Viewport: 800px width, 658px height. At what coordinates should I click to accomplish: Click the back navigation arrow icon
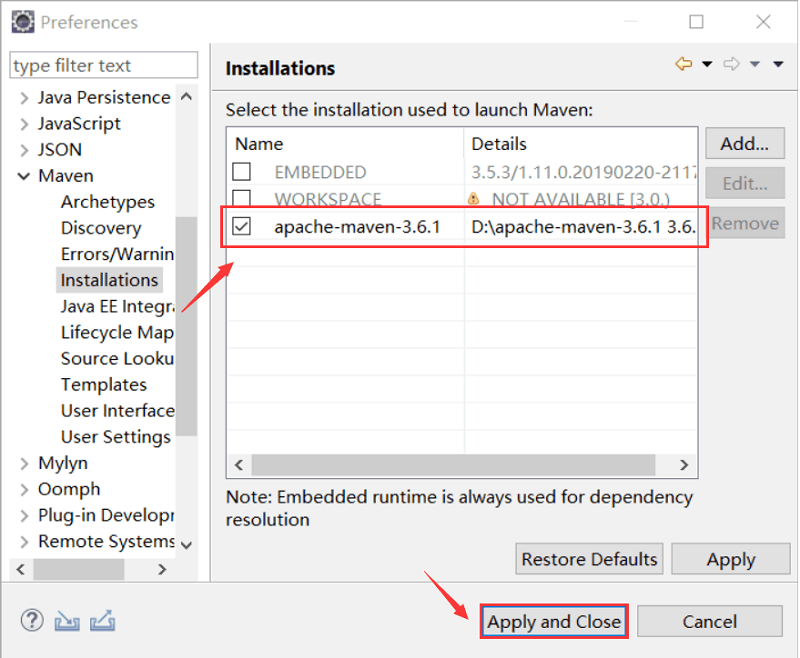click(684, 64)
